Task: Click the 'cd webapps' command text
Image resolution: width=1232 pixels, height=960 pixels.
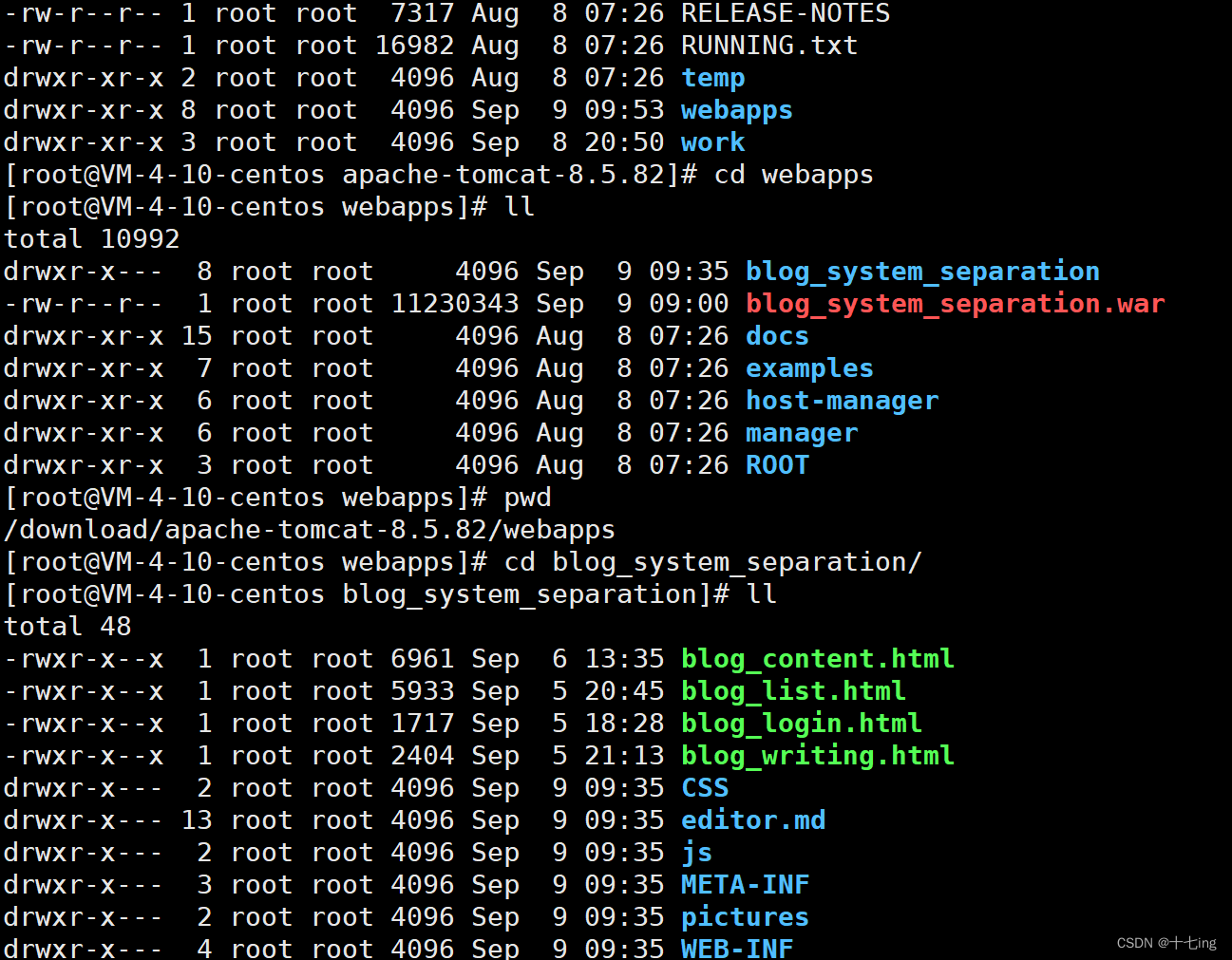Action: (x=793, y=175)
